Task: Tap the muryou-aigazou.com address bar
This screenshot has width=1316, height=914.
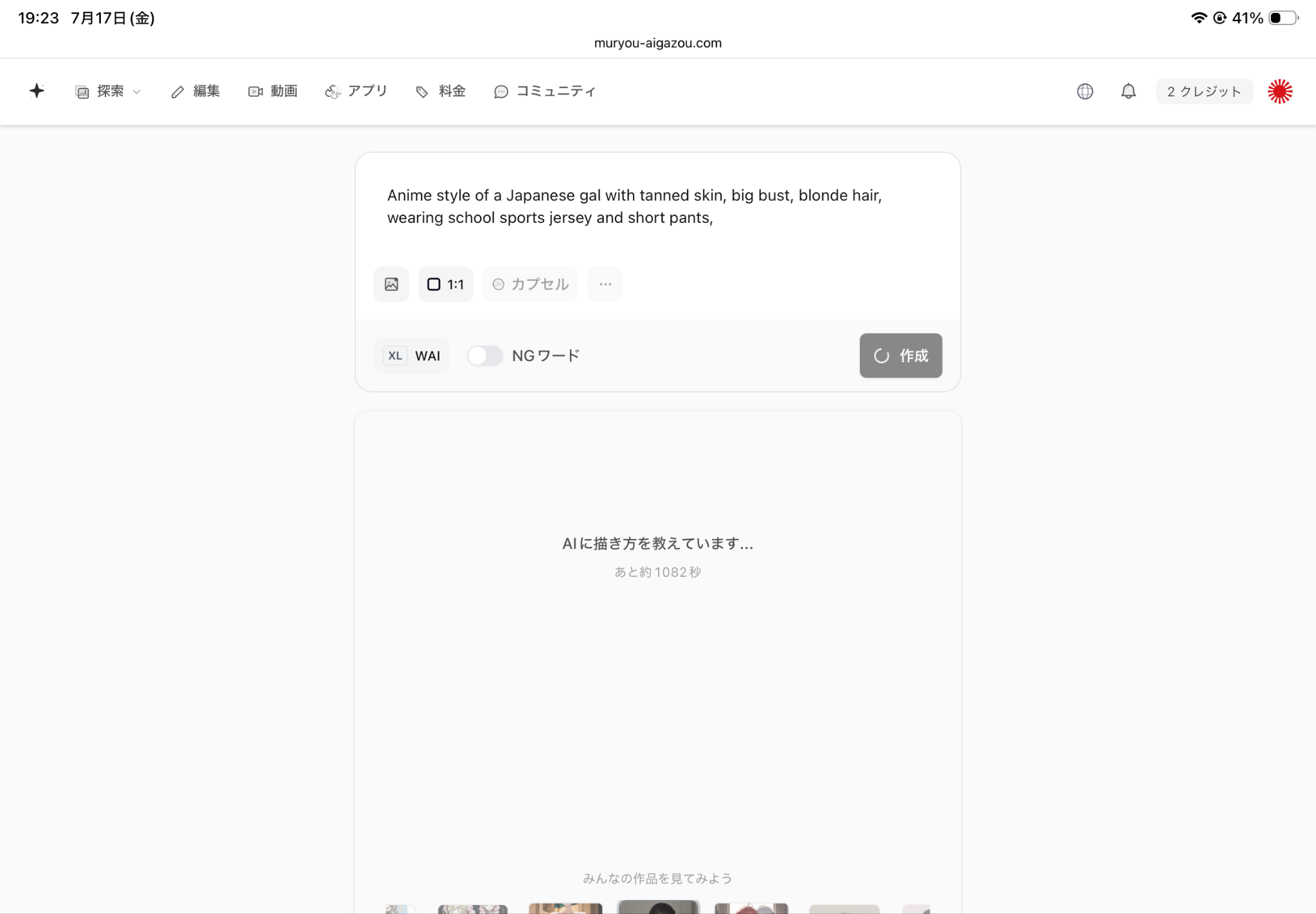Action: [657, 43]
